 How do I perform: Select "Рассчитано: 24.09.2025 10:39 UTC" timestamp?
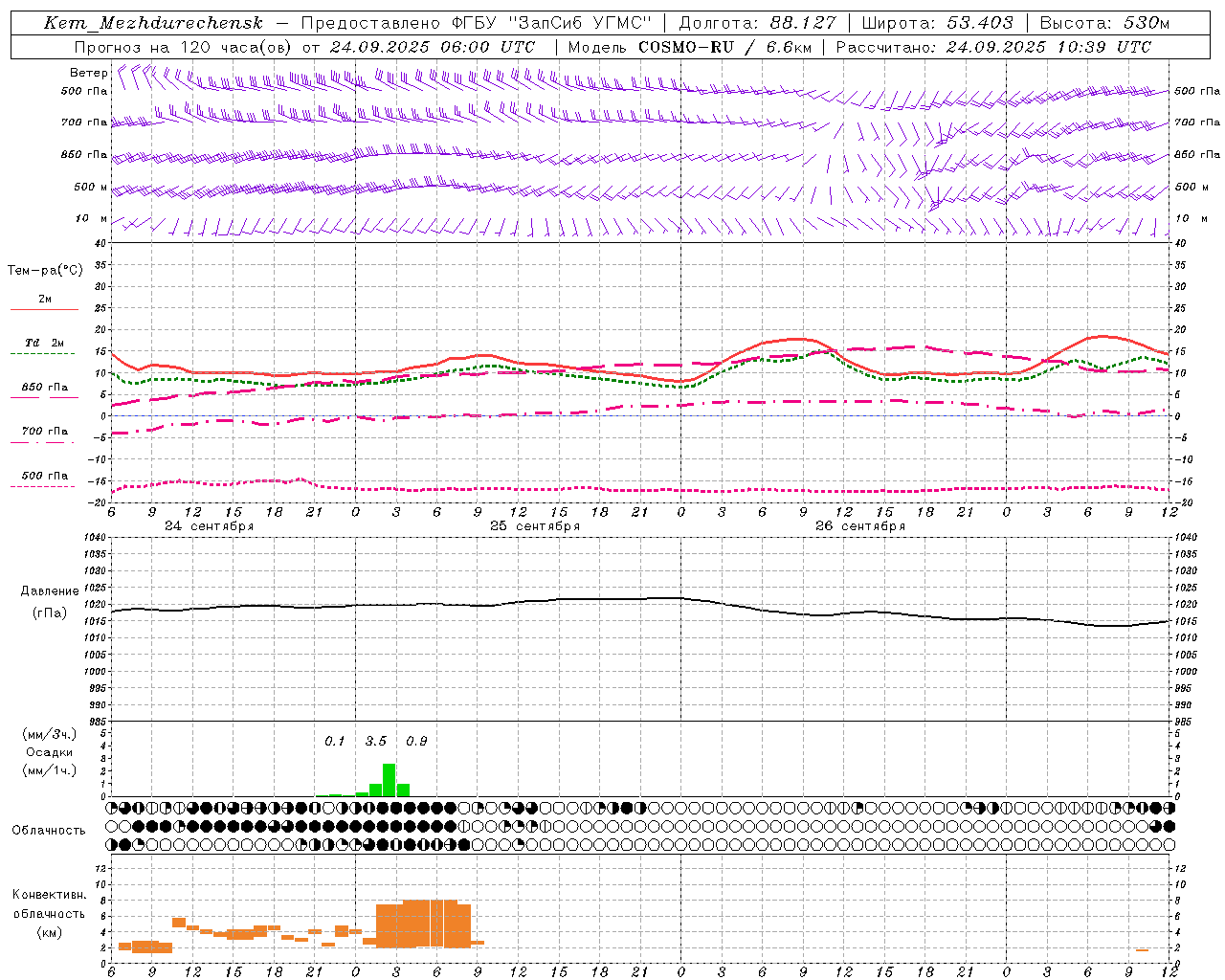993,47
